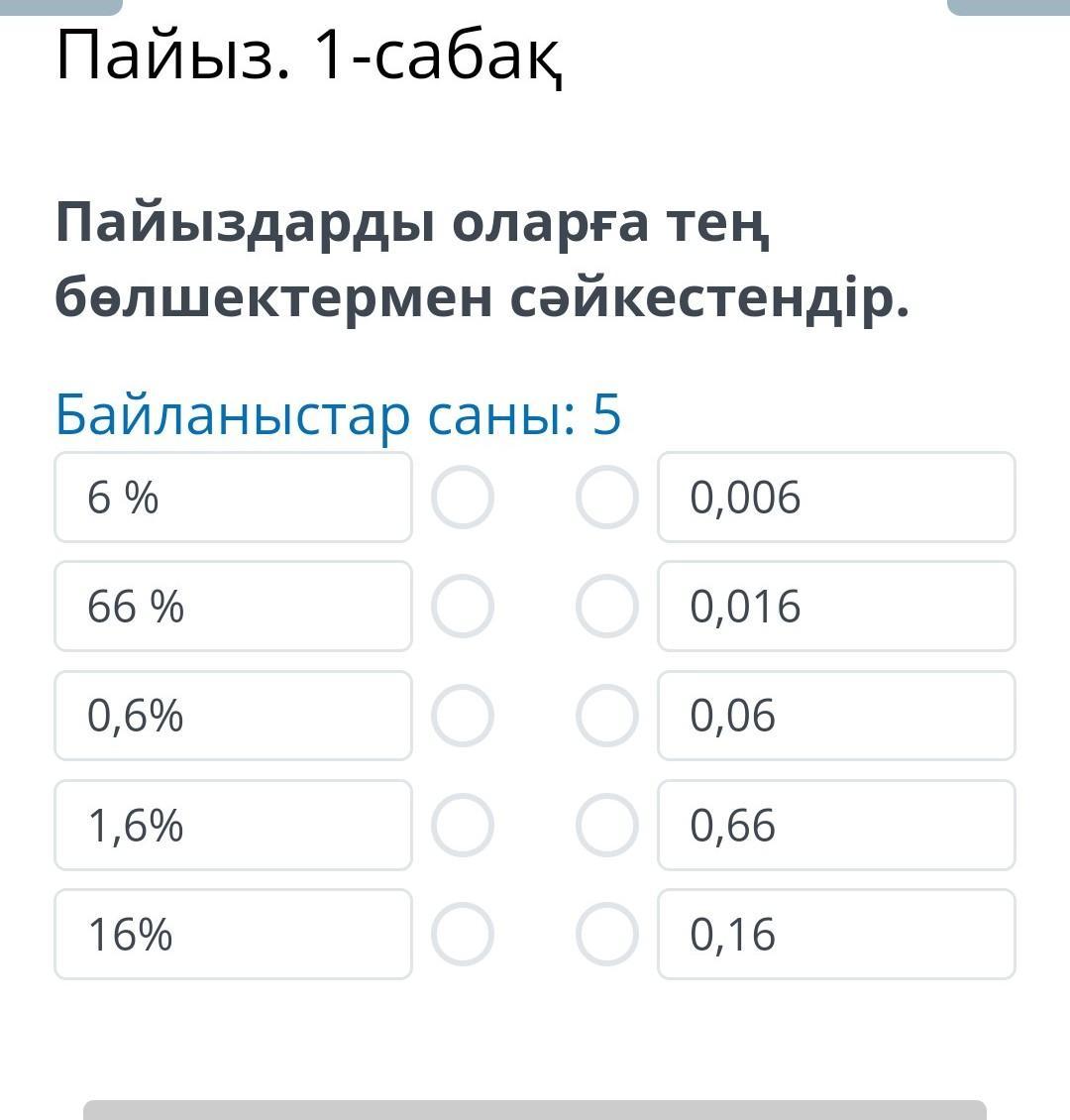Select the connector circle beside 0,16

tap(607, 934)
